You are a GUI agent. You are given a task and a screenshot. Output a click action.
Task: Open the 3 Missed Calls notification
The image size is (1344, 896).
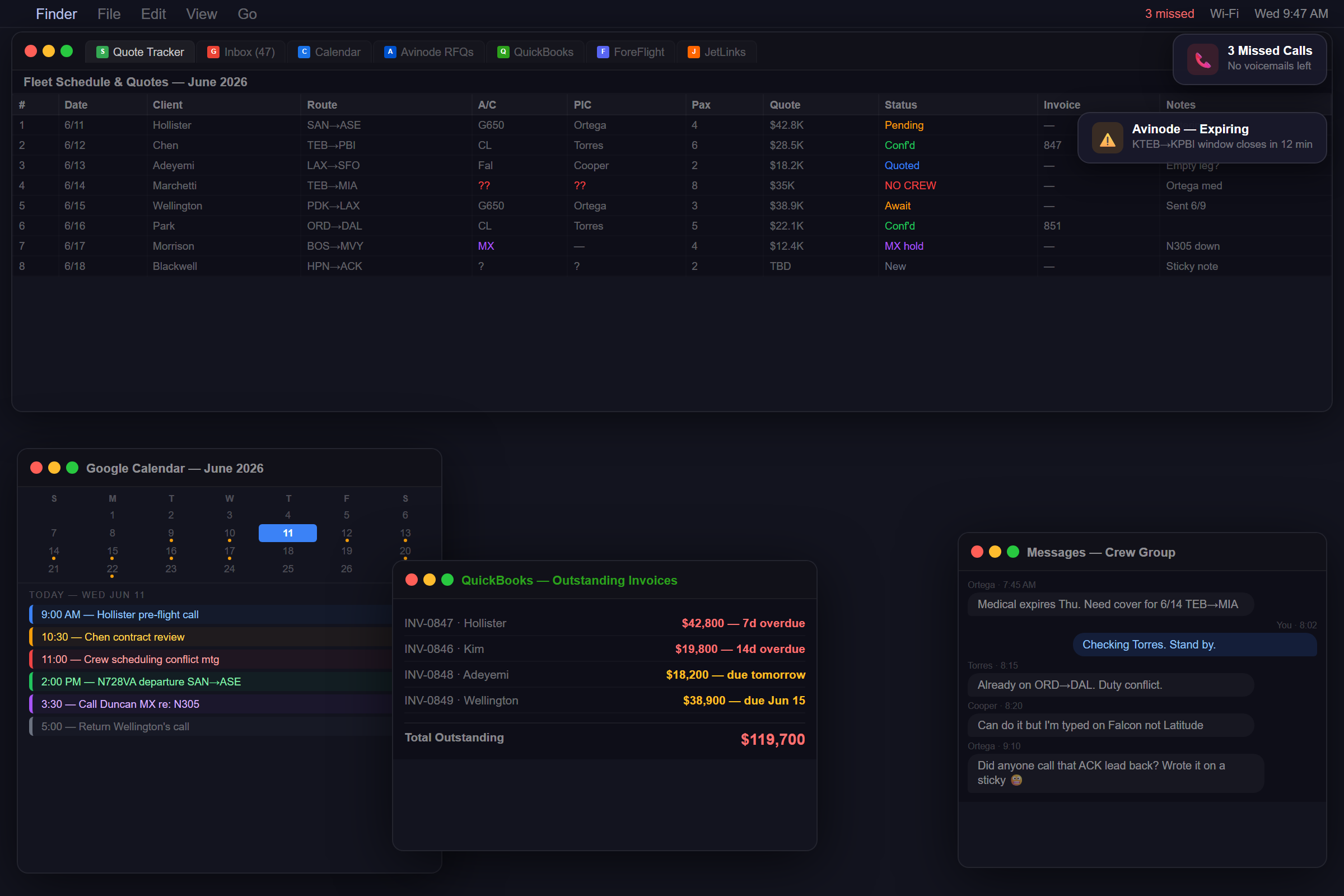coord(1250,59)
